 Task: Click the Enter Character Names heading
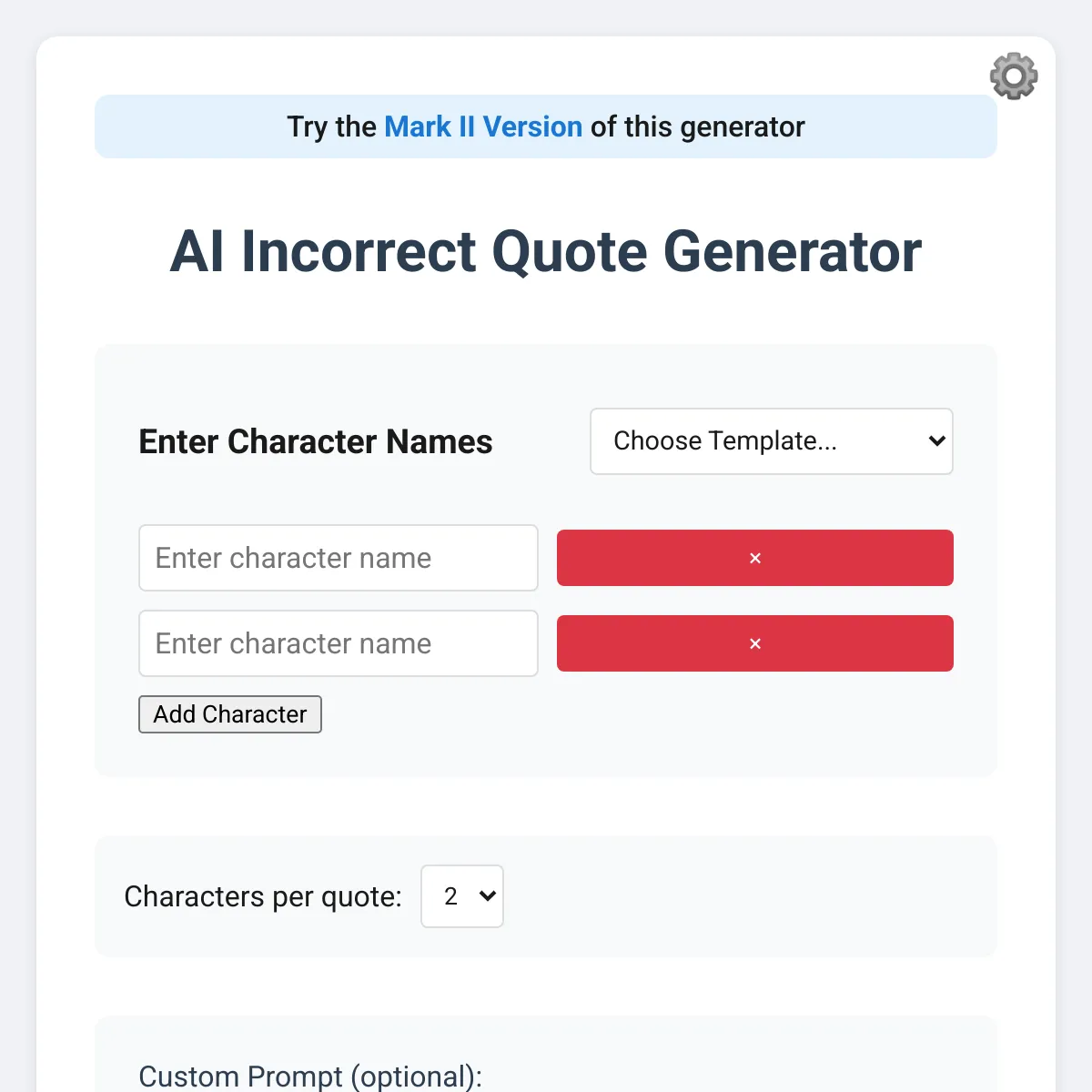click(x=316, y=441)
